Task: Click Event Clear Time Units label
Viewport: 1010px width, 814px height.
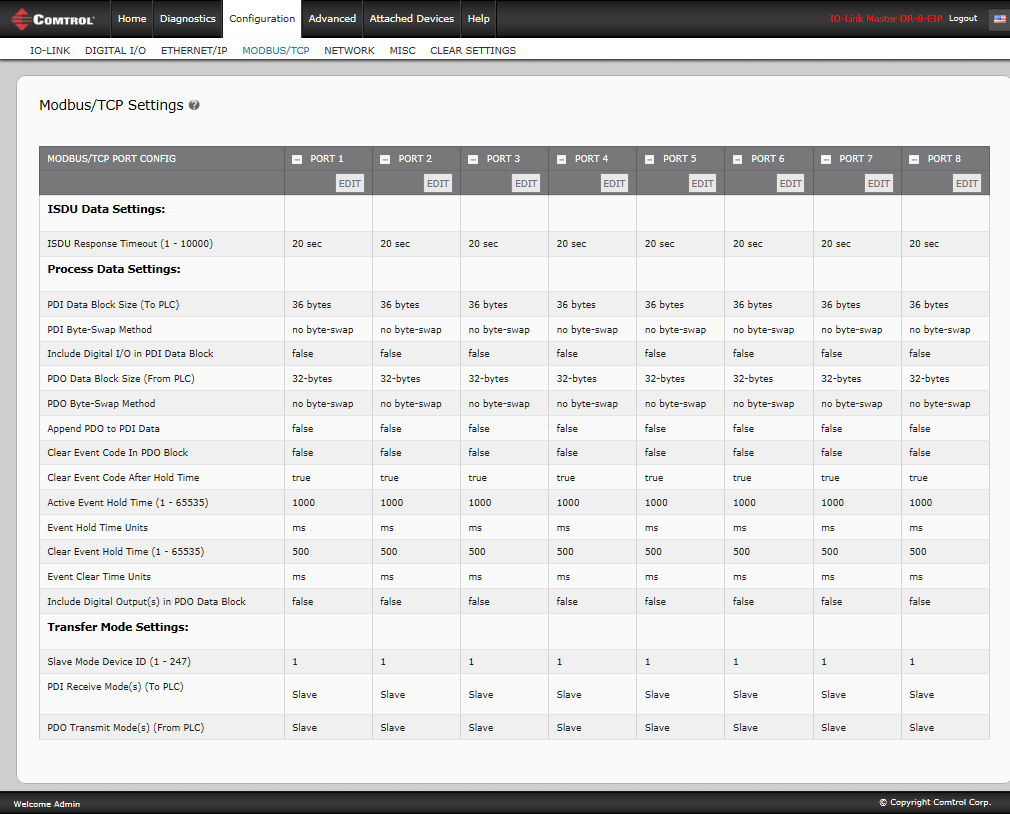Action: coord(99,576)
